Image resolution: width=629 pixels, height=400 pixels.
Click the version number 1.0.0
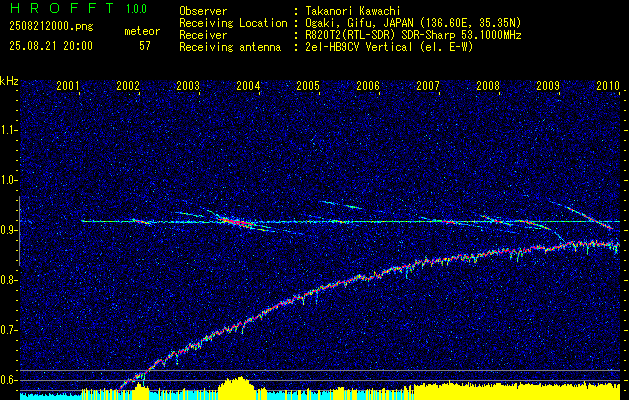tap(136, 9)
